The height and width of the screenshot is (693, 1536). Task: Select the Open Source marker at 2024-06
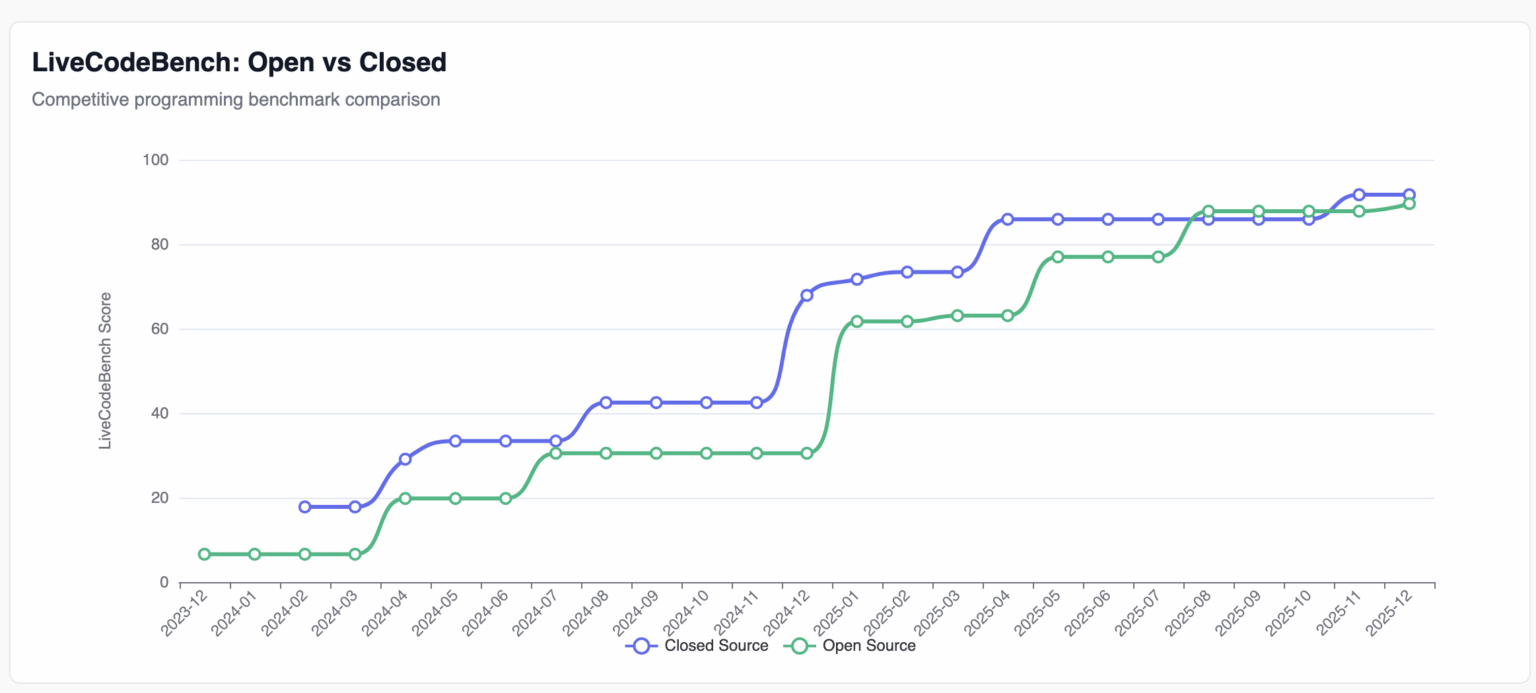pos(506,498)
